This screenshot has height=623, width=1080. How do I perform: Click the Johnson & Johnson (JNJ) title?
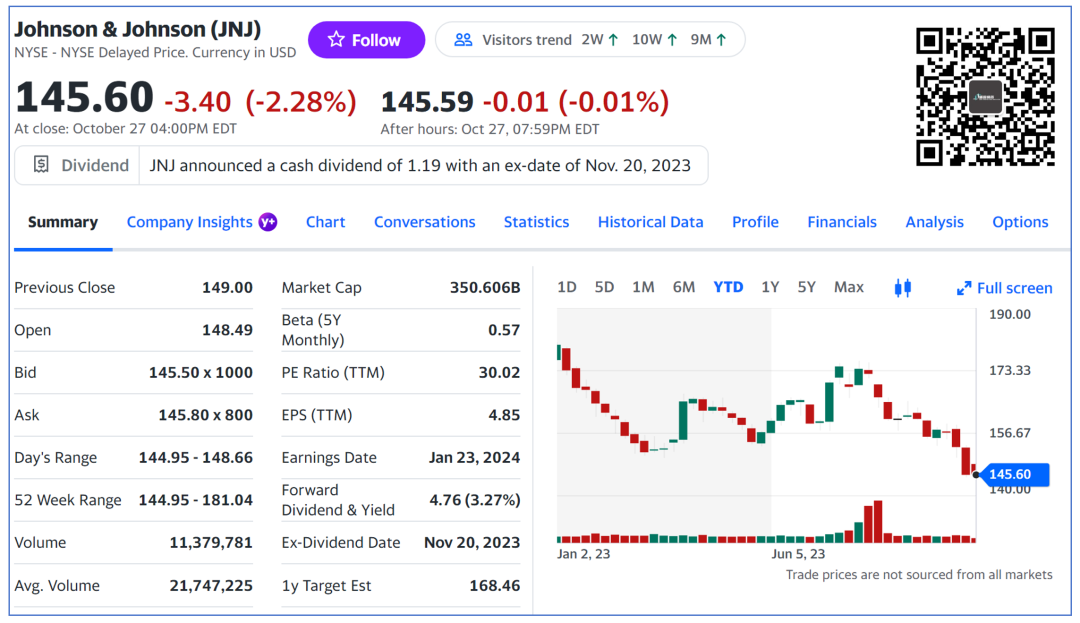pyautogui.click(x=138, y=30)
